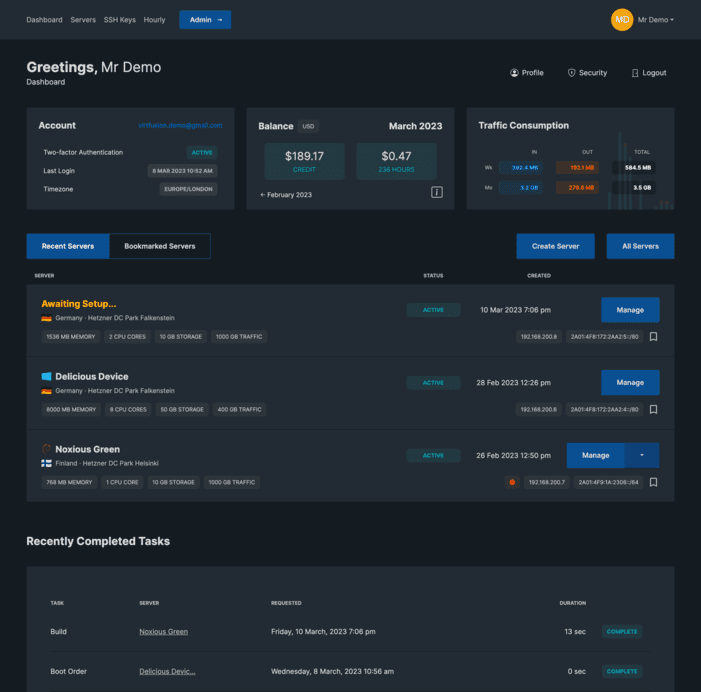Click the Germany flag under Delicious Device
This screenshot has width=701, height=692.
(x=46, y=391)
